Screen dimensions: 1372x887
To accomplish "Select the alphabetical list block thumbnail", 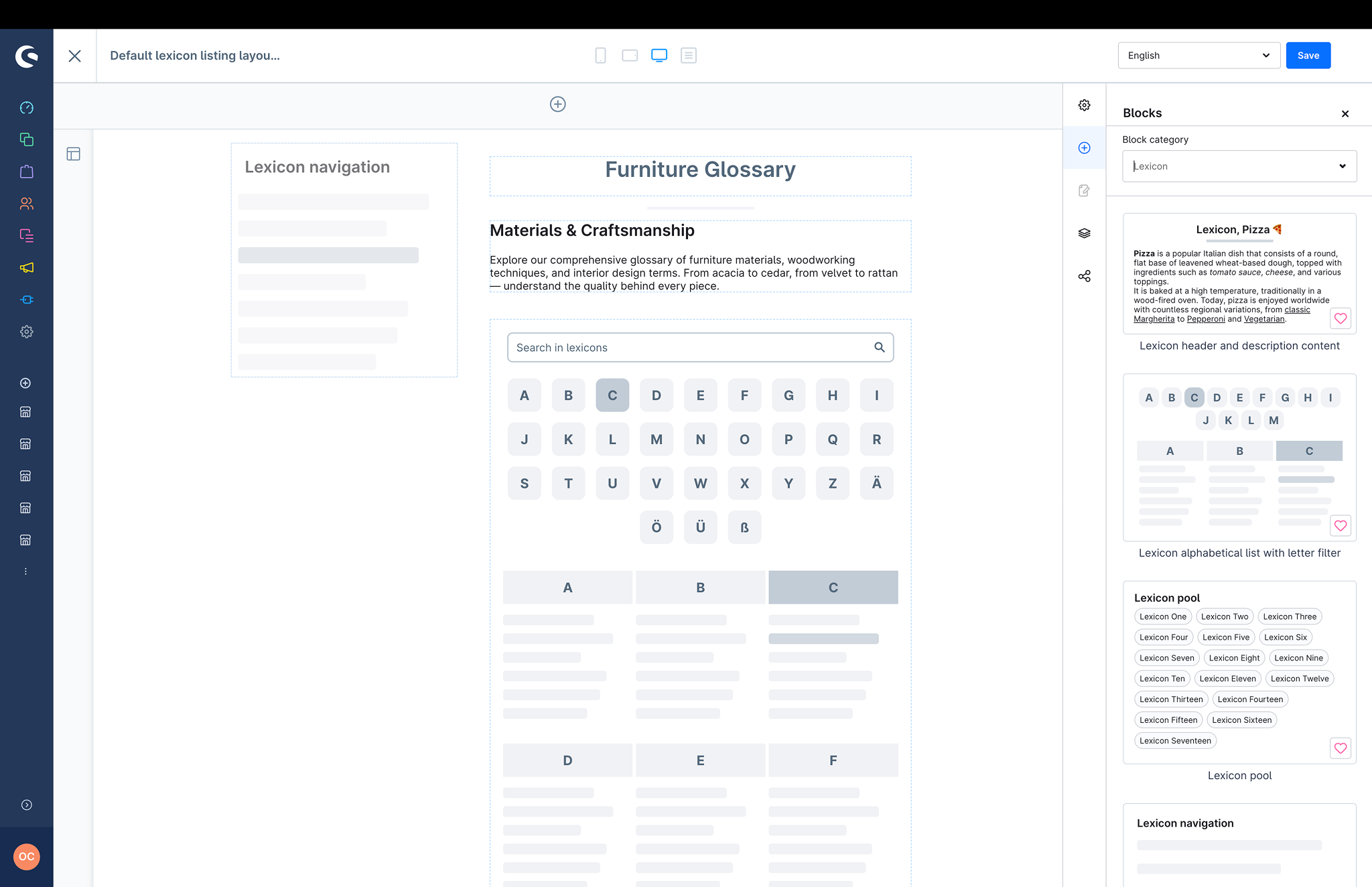I will [1239, 458].
